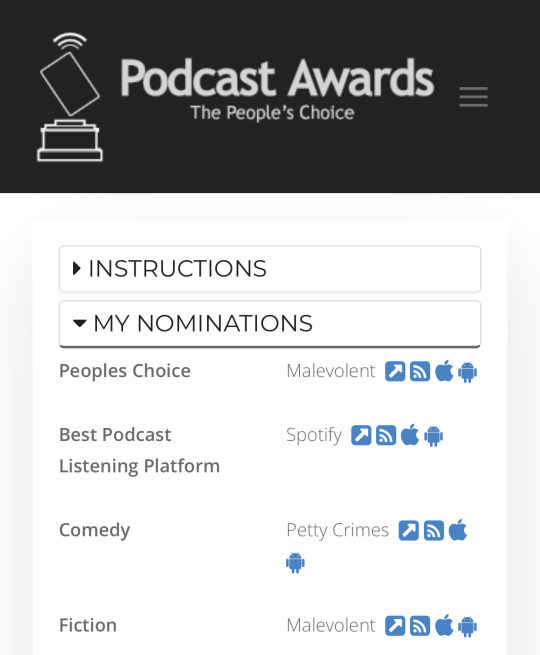The width and height of the screenshot is (540, 655).
Task: Open external link for Fiction row Malevolent
Action: (395, 626)
